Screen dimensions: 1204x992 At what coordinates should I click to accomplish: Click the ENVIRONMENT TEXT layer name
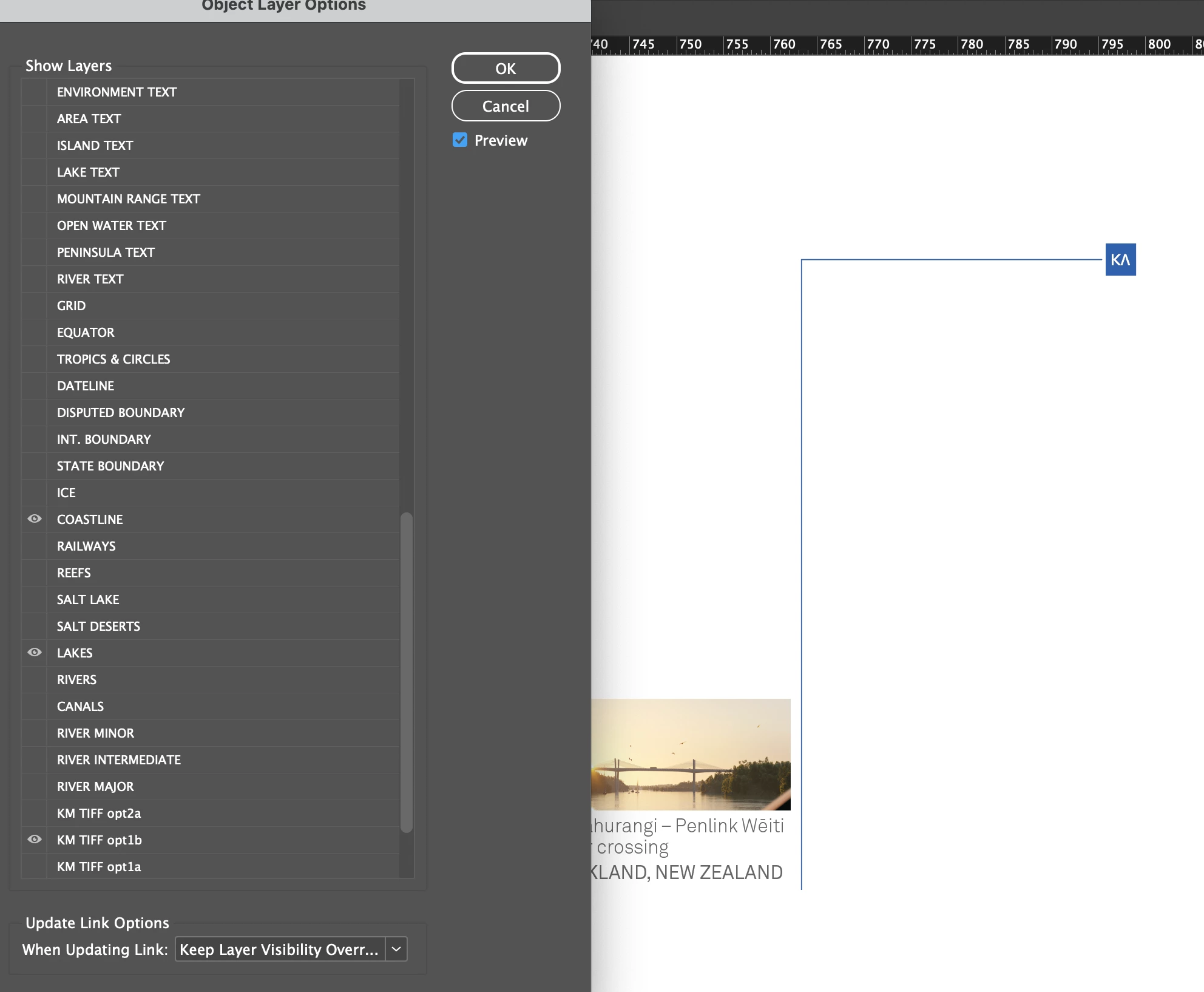click(117, 92)
